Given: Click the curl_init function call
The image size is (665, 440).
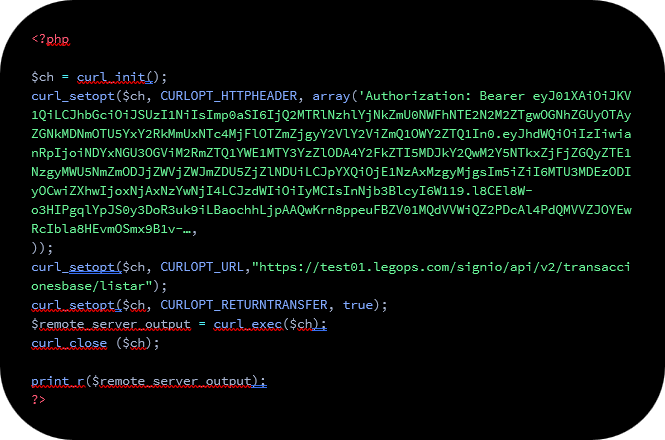Looking at the screenshot, I should pos(115,77).
